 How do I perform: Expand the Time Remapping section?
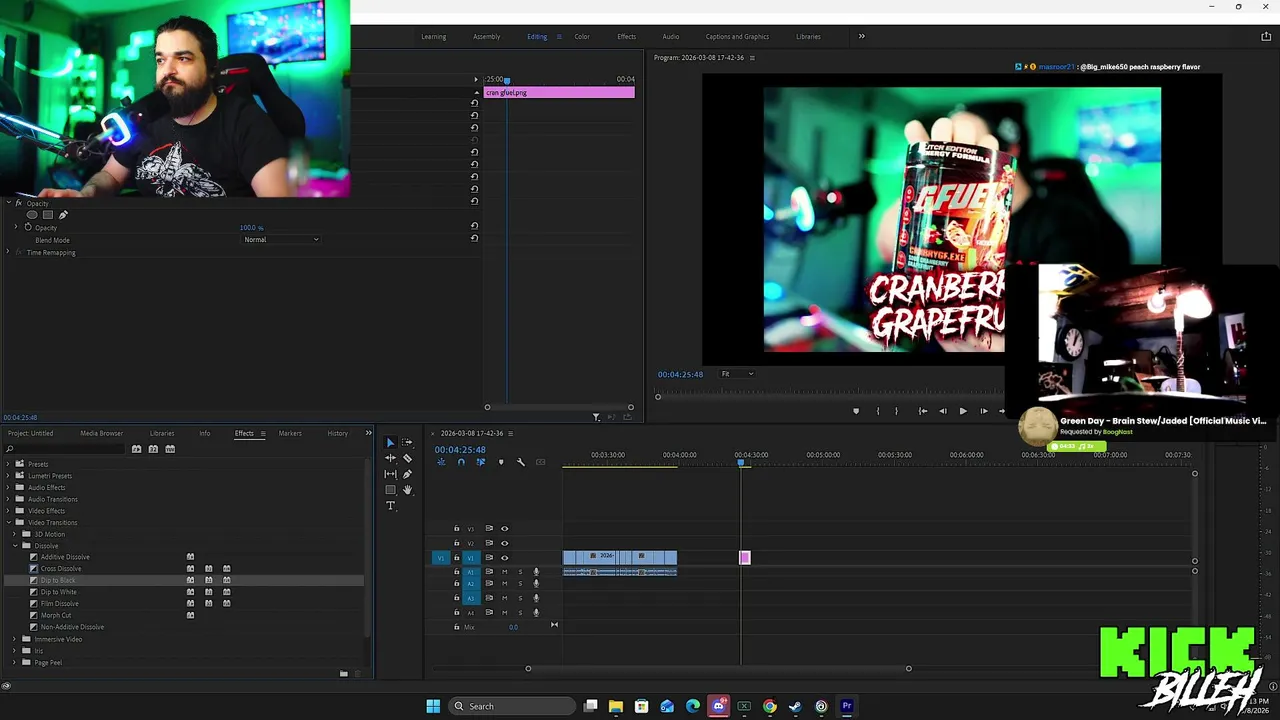click(x=8, y=252)
